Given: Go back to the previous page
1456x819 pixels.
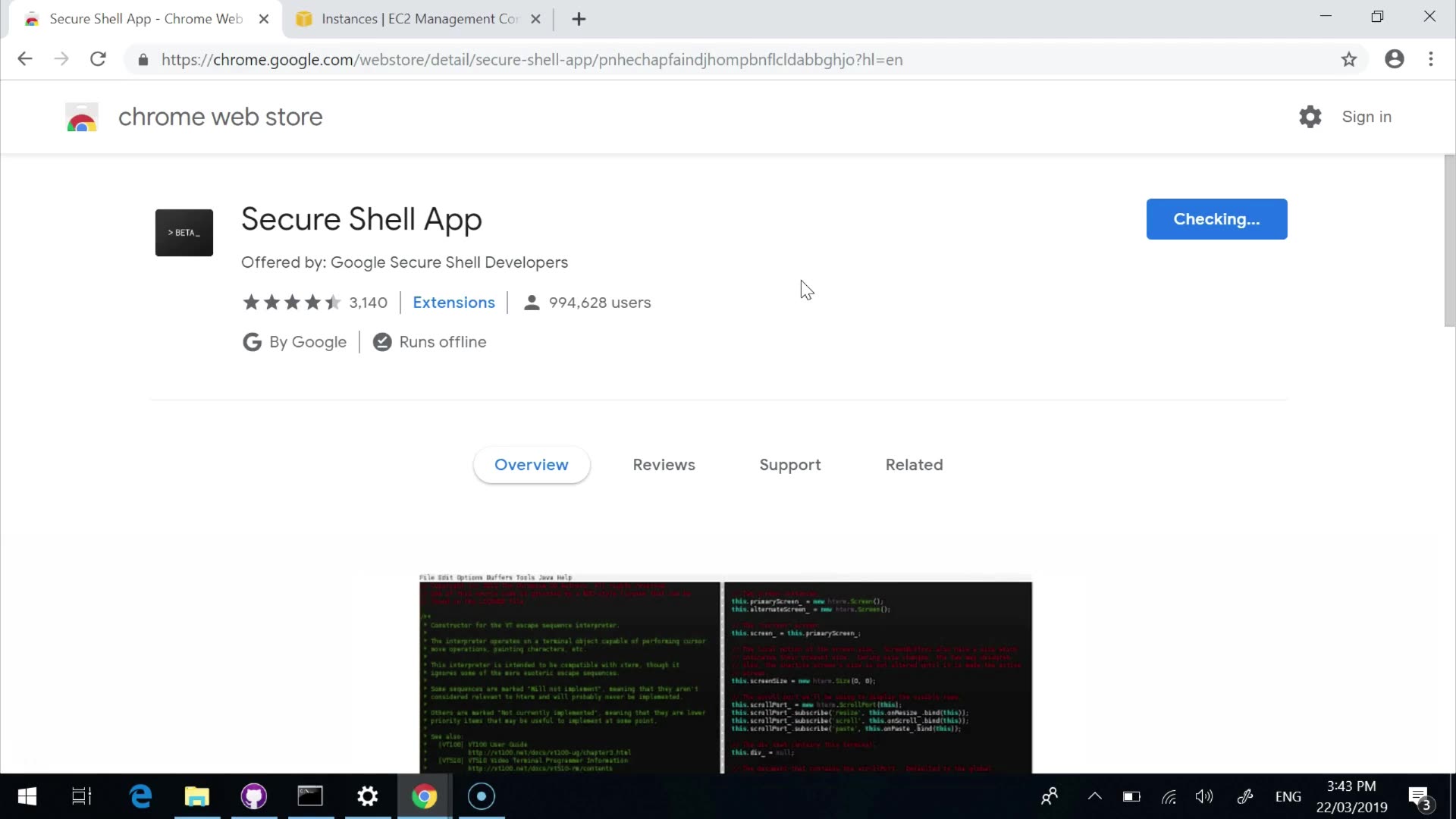Looking at the screenshot, I should (x=25, y=59).
